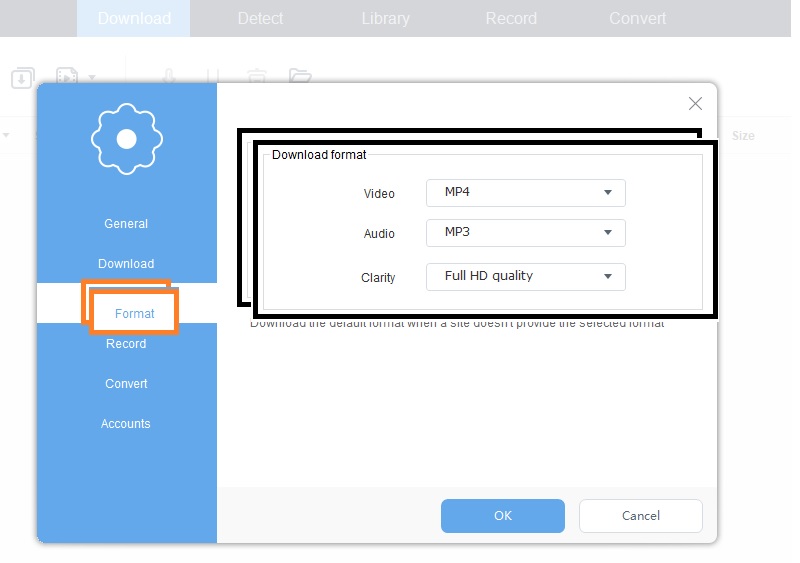Click the OK button
Image resolution: width=800 pixels, height=563 pixels.
(503, 516)
